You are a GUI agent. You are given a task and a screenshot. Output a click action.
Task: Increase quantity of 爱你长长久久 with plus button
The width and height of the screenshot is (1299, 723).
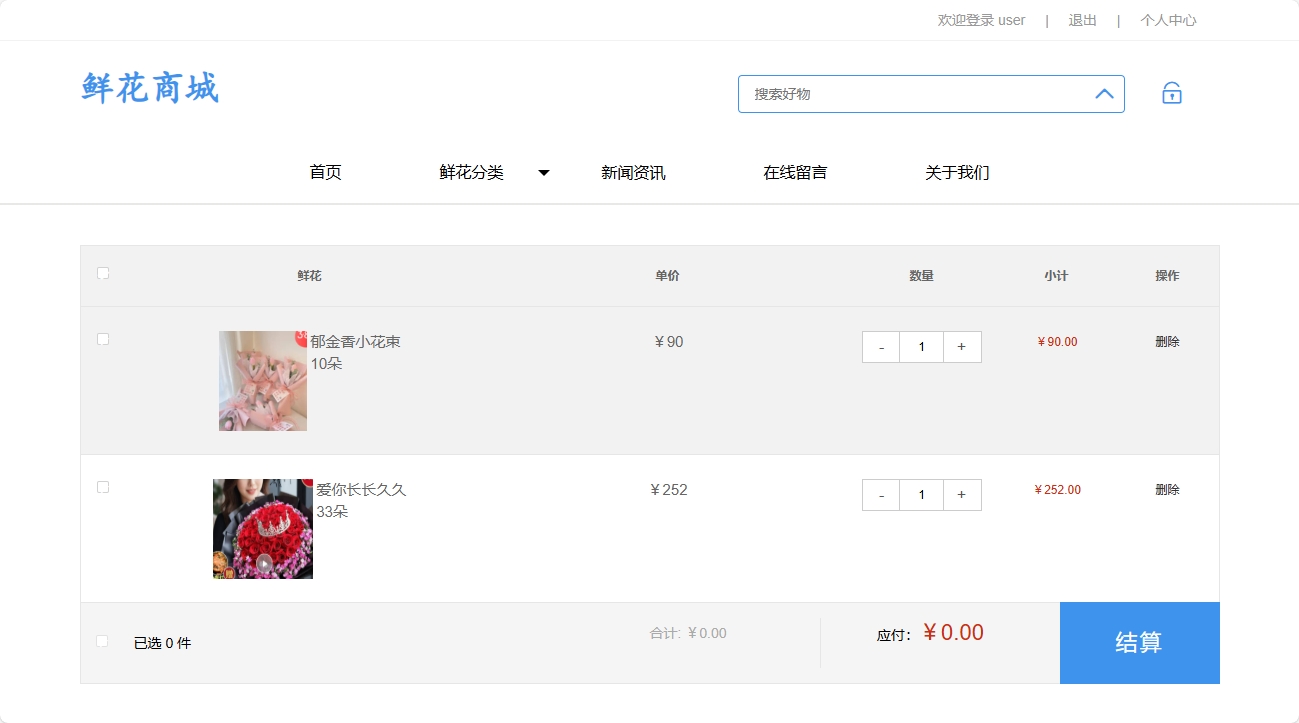[961, 494]
